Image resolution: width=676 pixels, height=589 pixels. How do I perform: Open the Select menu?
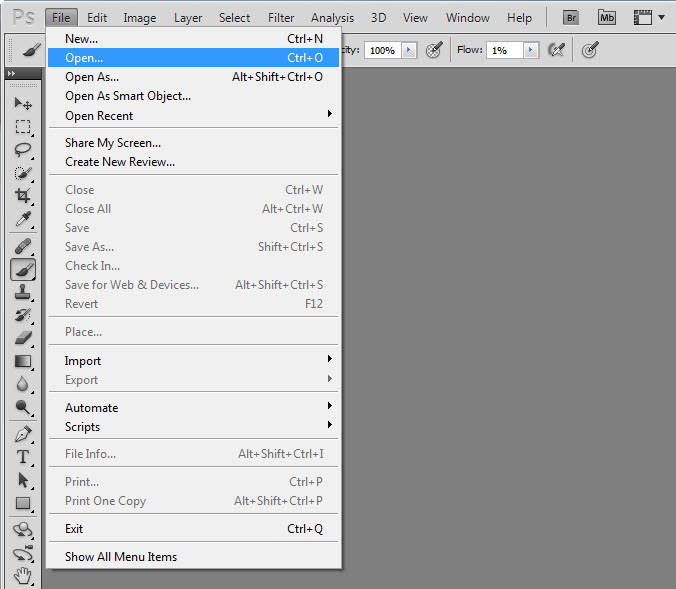(x=234, y=18)
